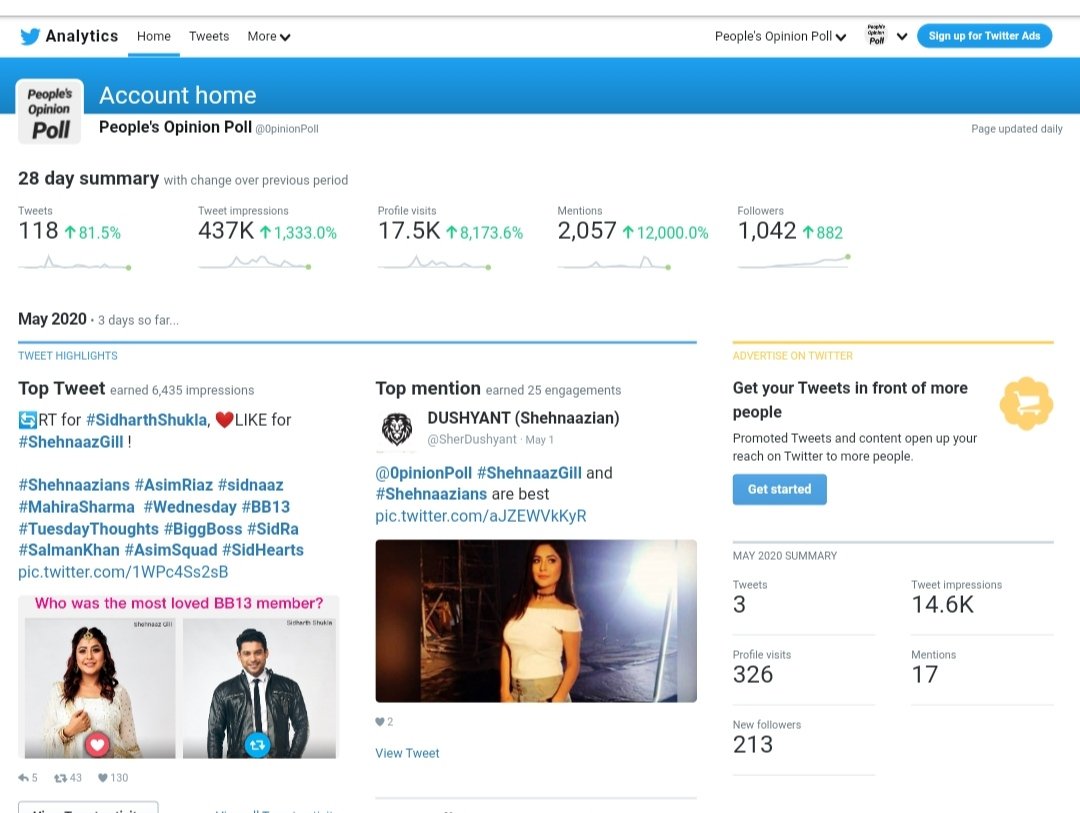The image size is (1080, 813).
Task: Open the #AsimRiaz hashtag
Action: [174, 485]
